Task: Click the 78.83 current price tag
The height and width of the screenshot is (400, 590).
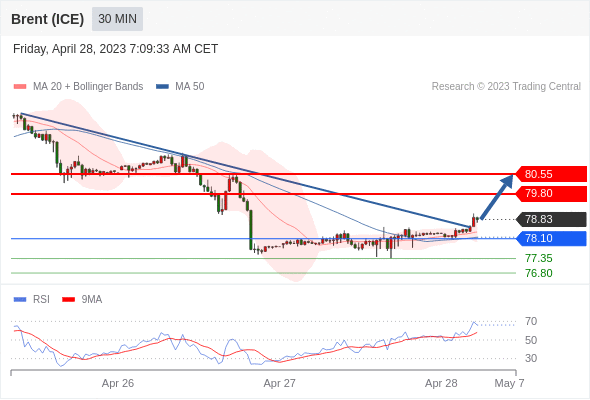Action: tap(551, 219)
